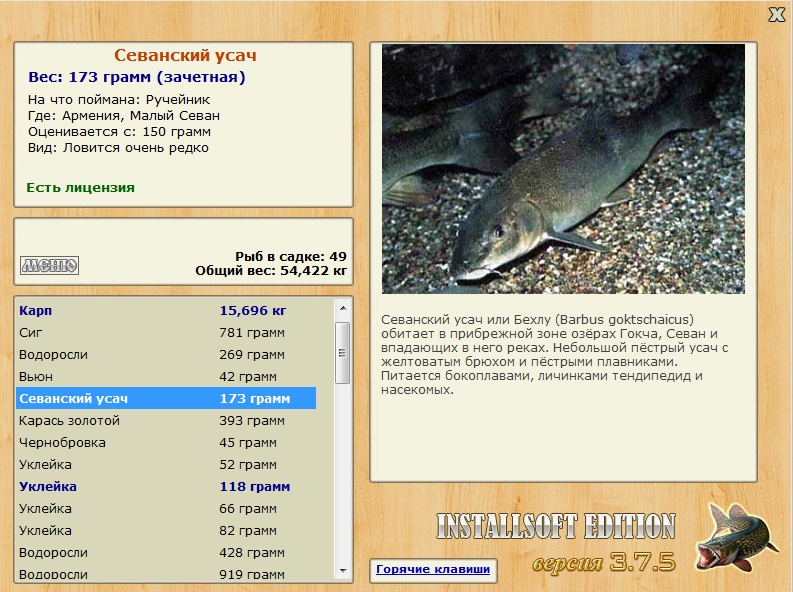Select the bold Уклейка 118 грамм row
Screen dimensions: 793x592
tap(165, 486)
